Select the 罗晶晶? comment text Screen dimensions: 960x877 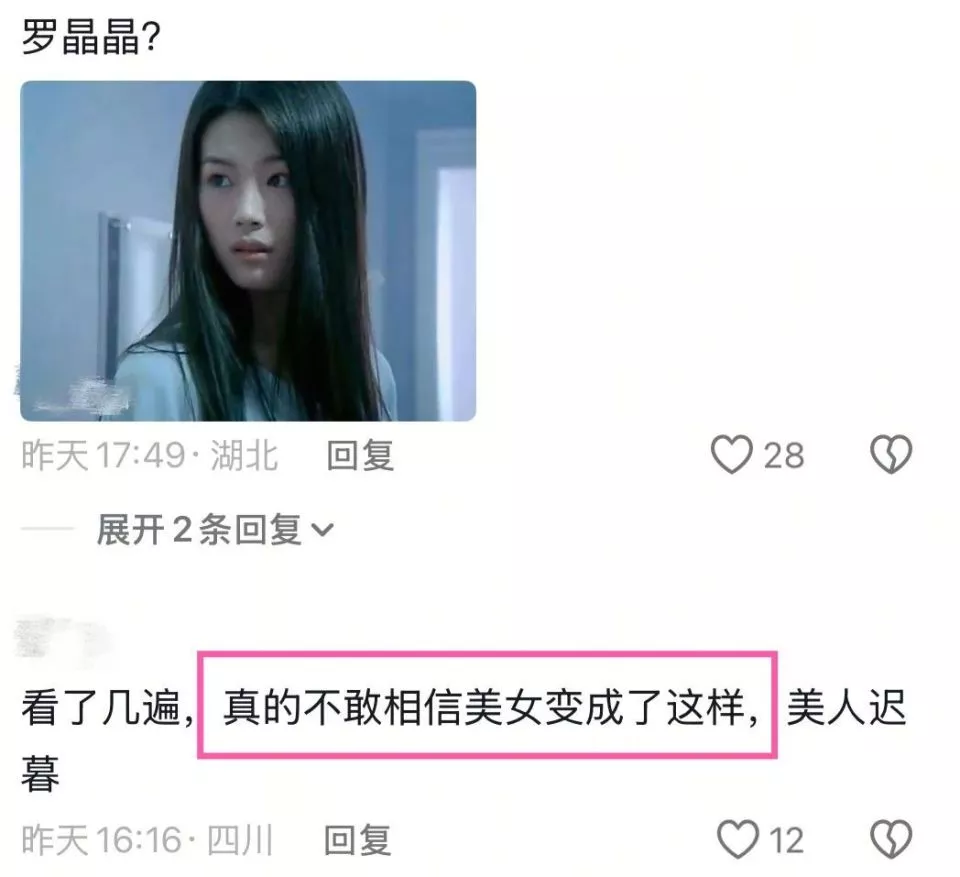91,39
